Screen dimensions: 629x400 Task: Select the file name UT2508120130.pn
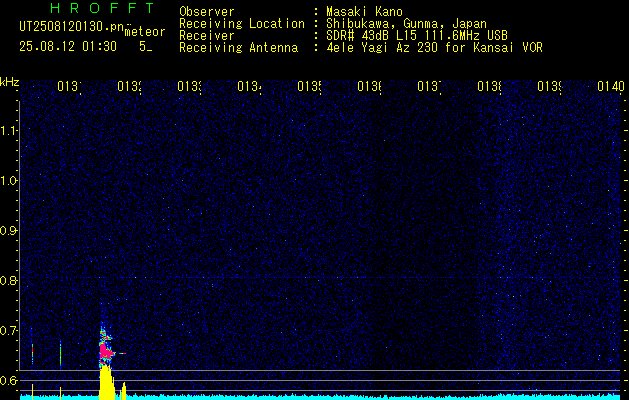[71, 26]
